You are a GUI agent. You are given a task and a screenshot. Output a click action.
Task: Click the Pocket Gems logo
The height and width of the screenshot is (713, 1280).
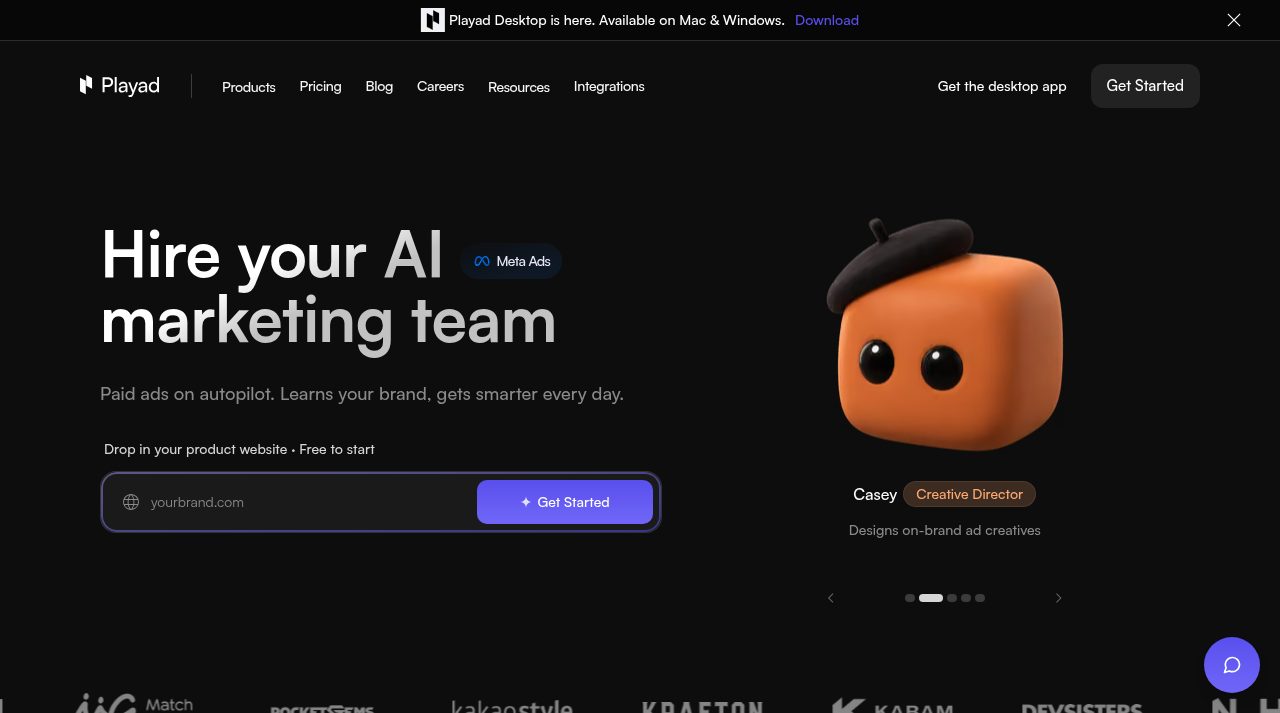tap(322, 708)
